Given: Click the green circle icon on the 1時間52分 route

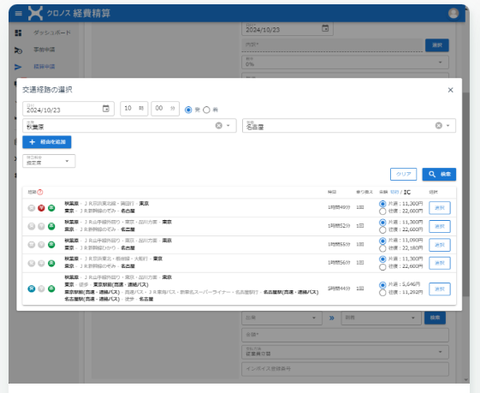Looking at the screenshot, I should [51, 226].
